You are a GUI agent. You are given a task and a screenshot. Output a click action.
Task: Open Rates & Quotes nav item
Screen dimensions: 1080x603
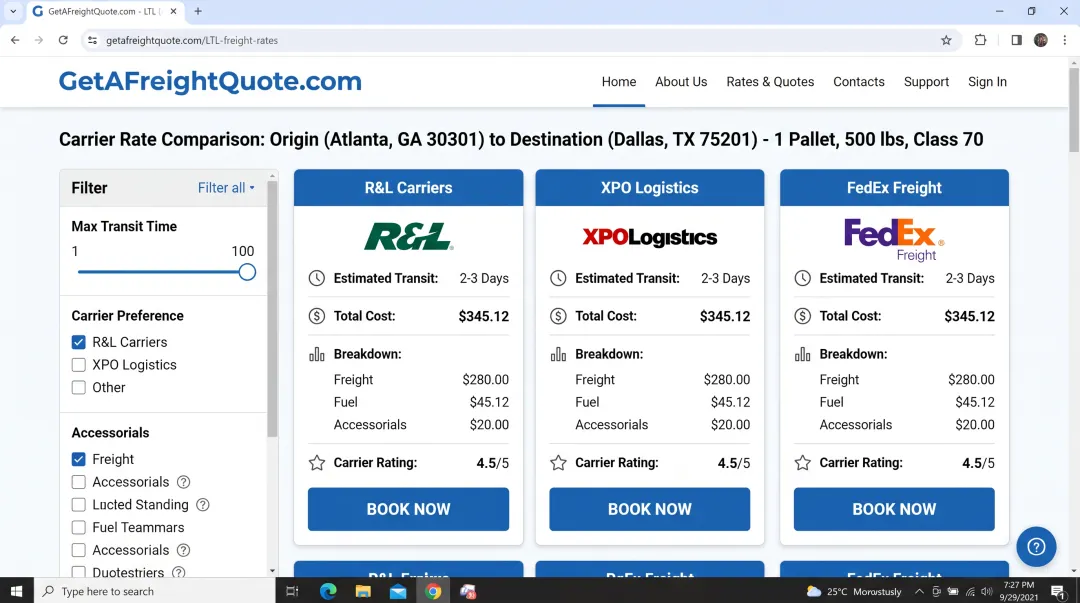(770, 82)
